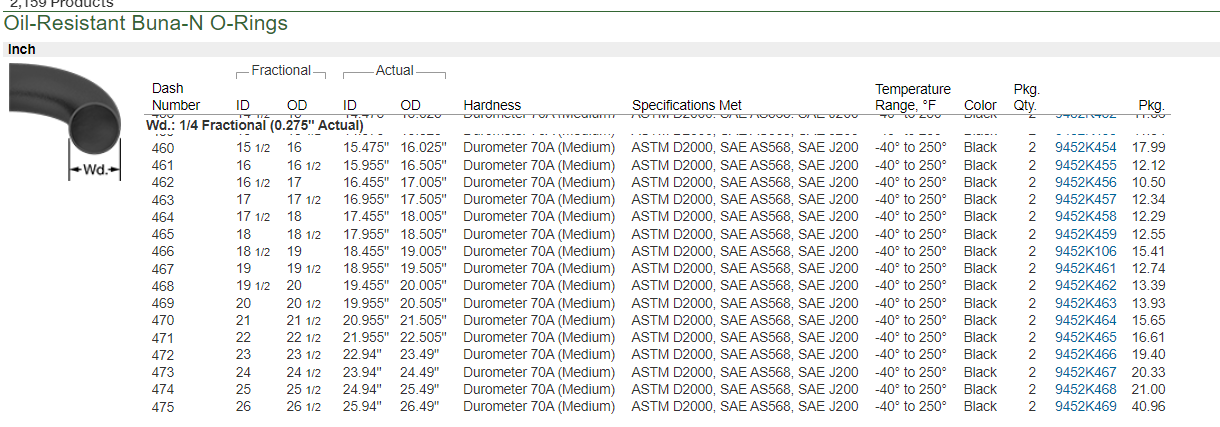Open part number 9452K458 link
Screen dimensions: 1220x427
click(1086, 217)
